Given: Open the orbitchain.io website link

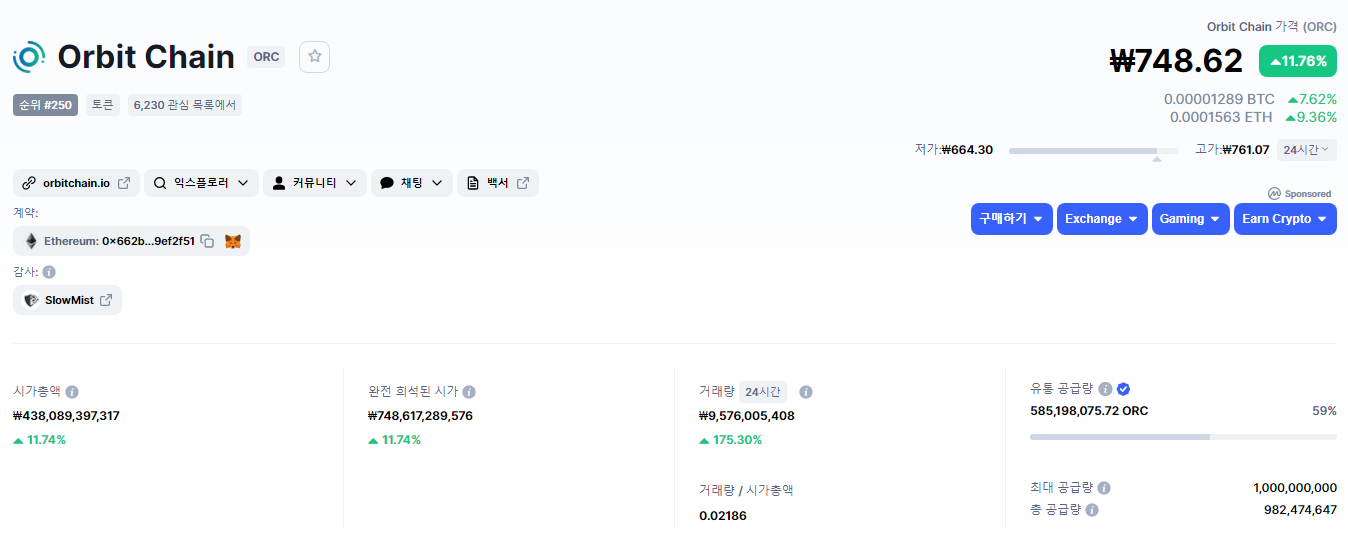Looking at the screenshot, I should point(76,183).
